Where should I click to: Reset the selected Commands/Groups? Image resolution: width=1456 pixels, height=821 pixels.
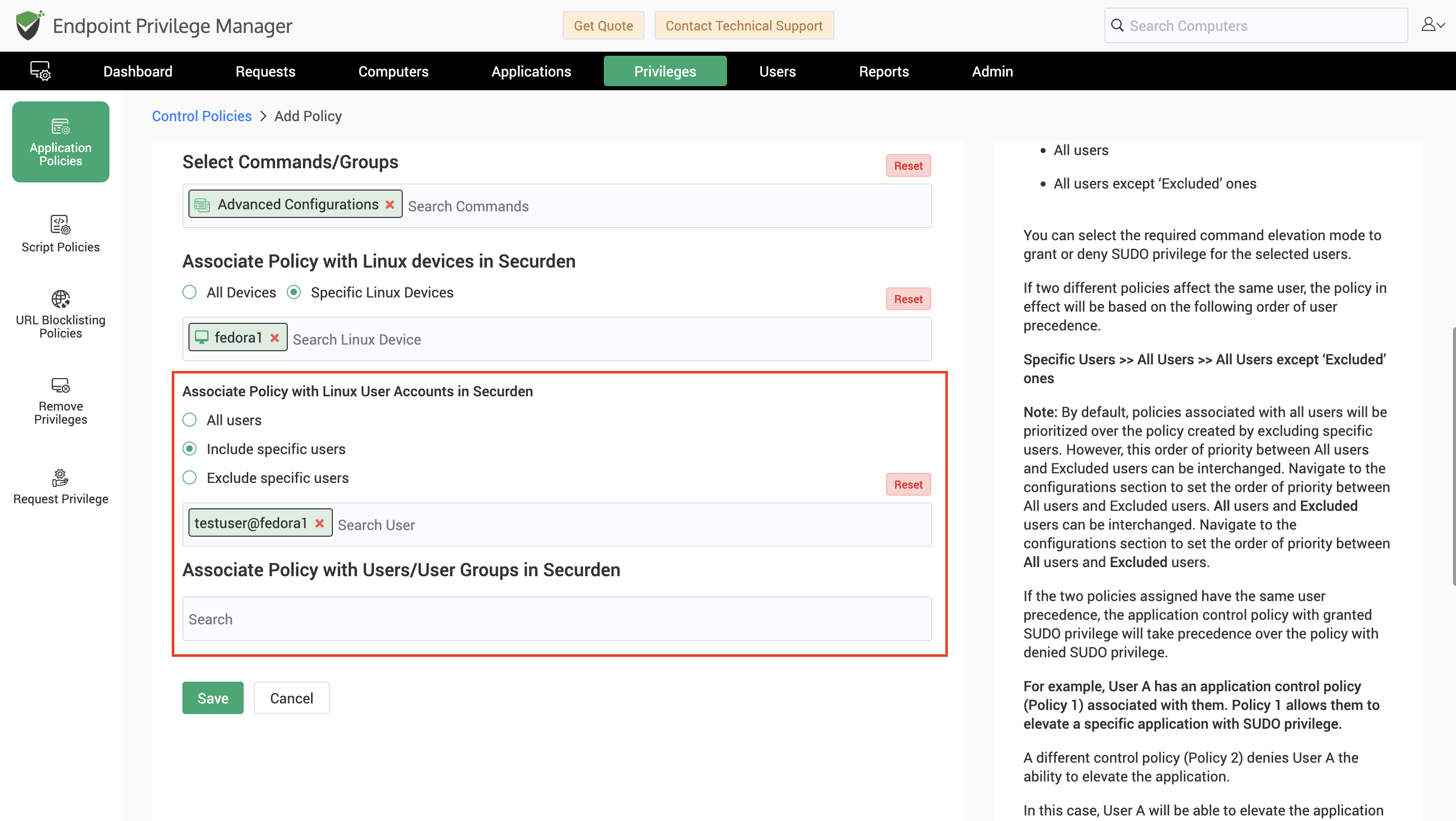pyautogui.click(x=908, y=166)
